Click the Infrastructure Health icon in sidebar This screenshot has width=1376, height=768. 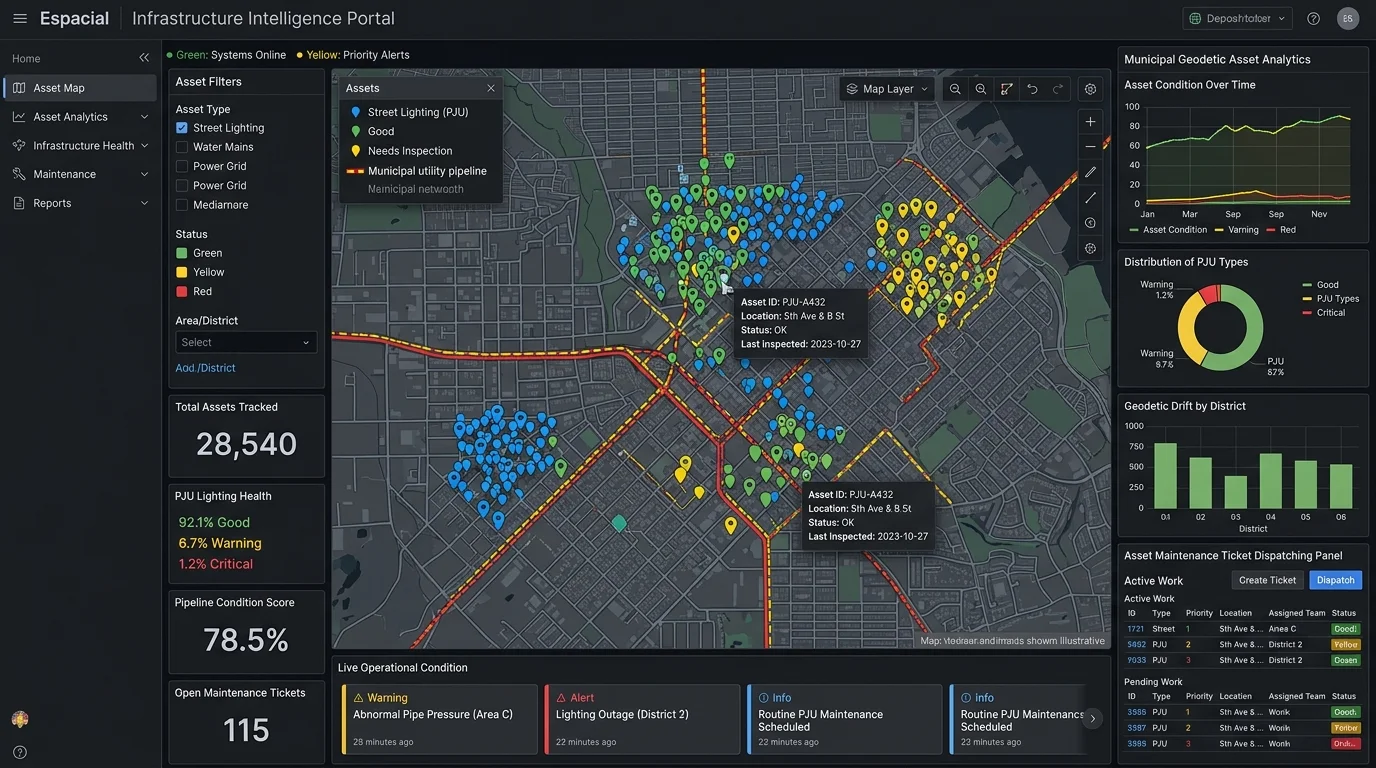point(19,145)
